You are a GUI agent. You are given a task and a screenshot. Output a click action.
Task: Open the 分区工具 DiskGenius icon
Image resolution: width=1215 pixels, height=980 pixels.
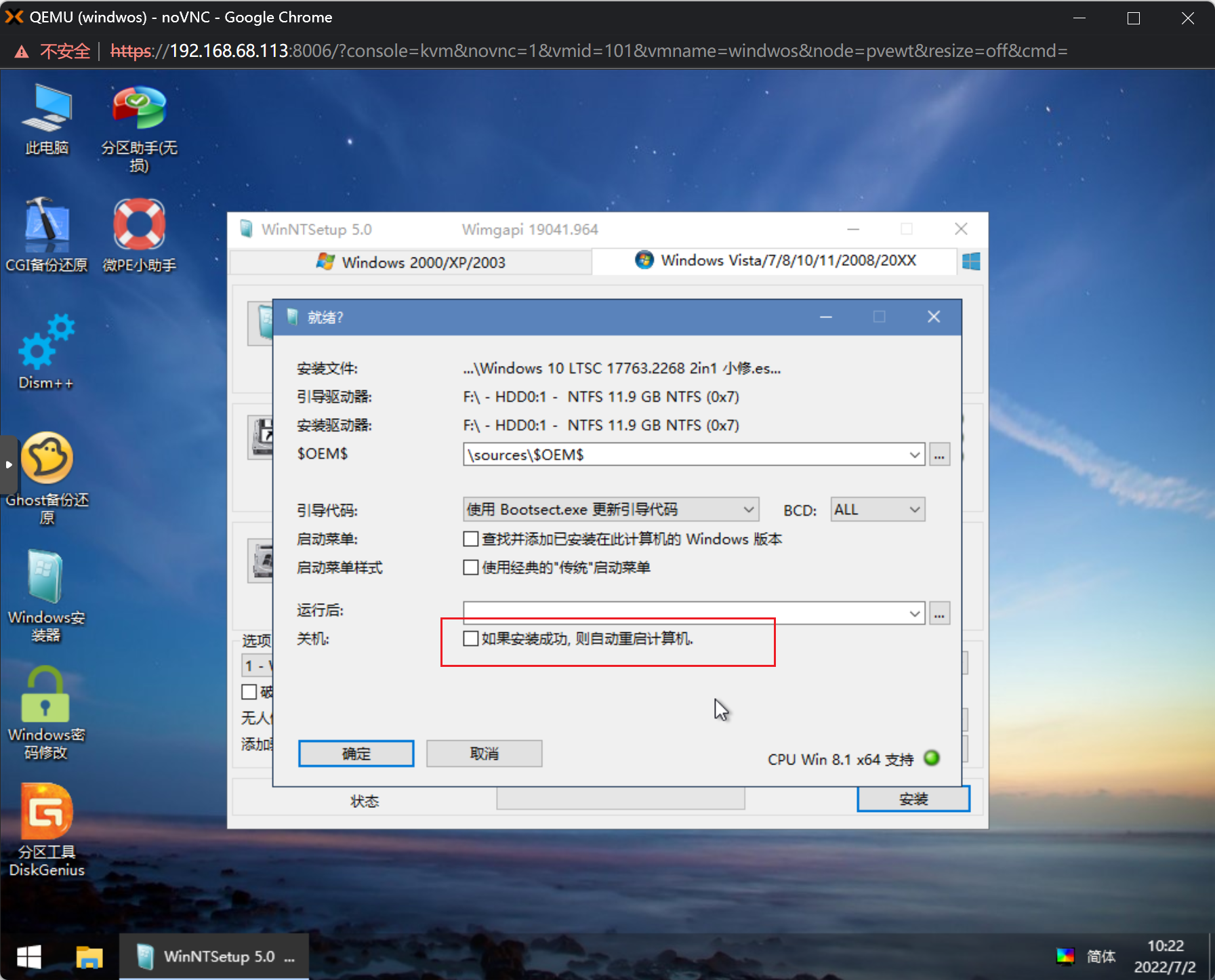47,831
